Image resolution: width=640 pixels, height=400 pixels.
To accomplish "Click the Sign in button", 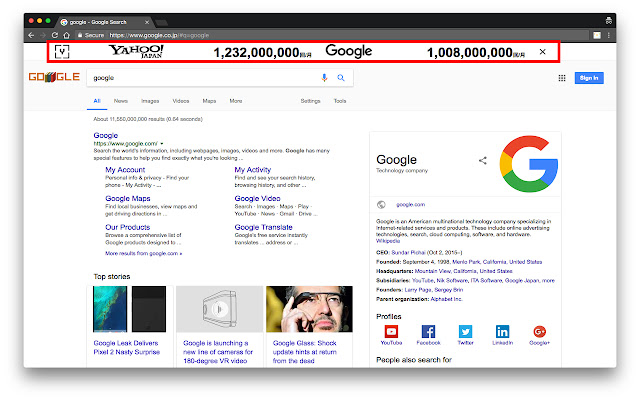I will [589, 78].
